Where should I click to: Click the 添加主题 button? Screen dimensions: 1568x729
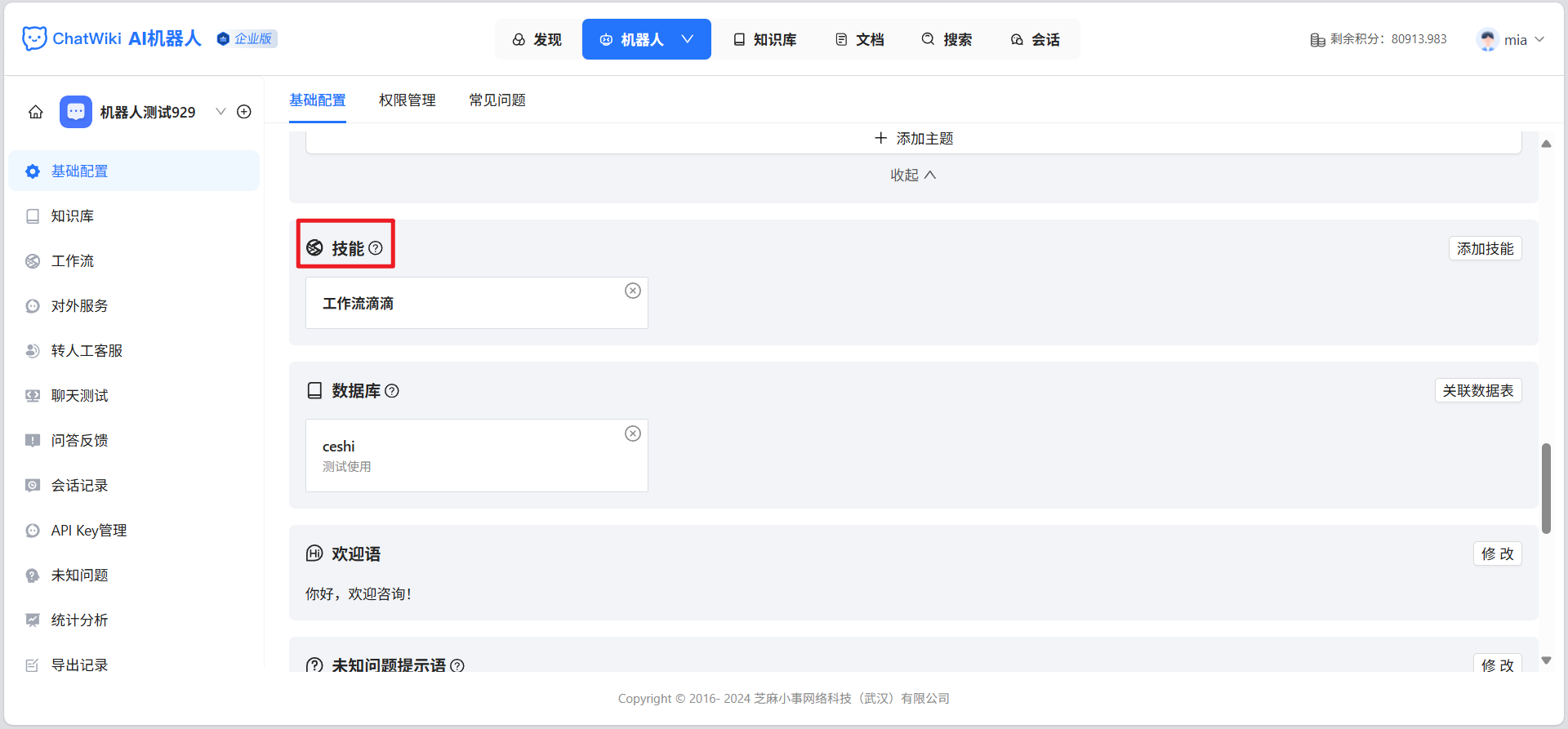pyautogui.click(x=914, y=139)
